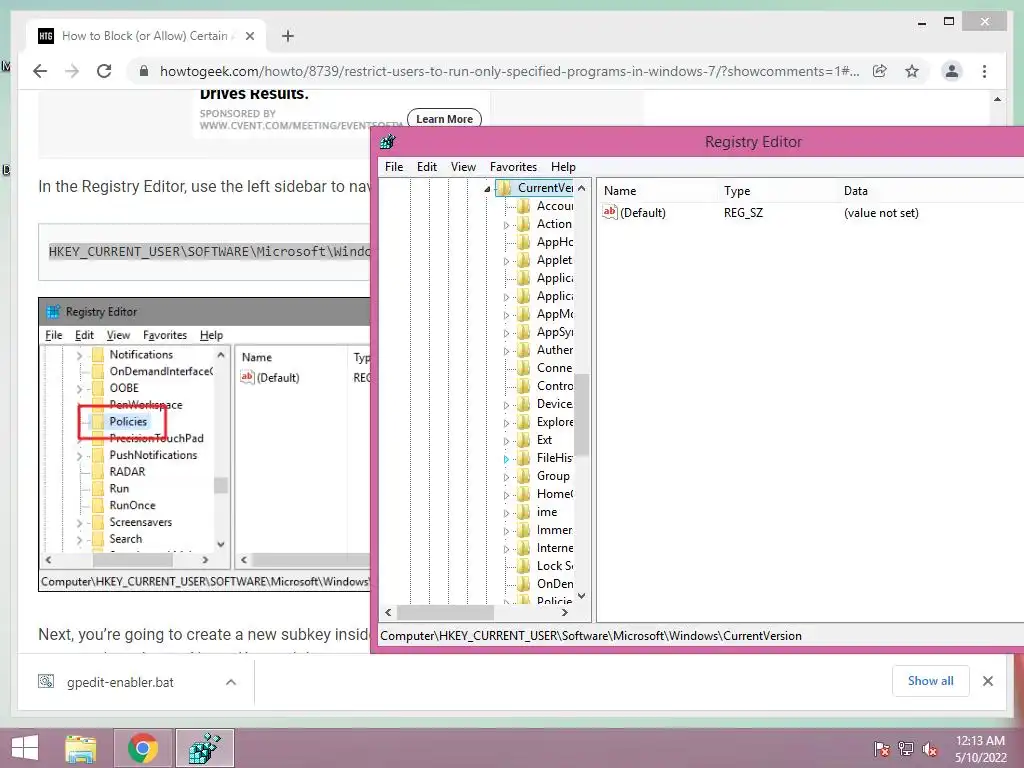Click the network tray icon

point(905,748)
